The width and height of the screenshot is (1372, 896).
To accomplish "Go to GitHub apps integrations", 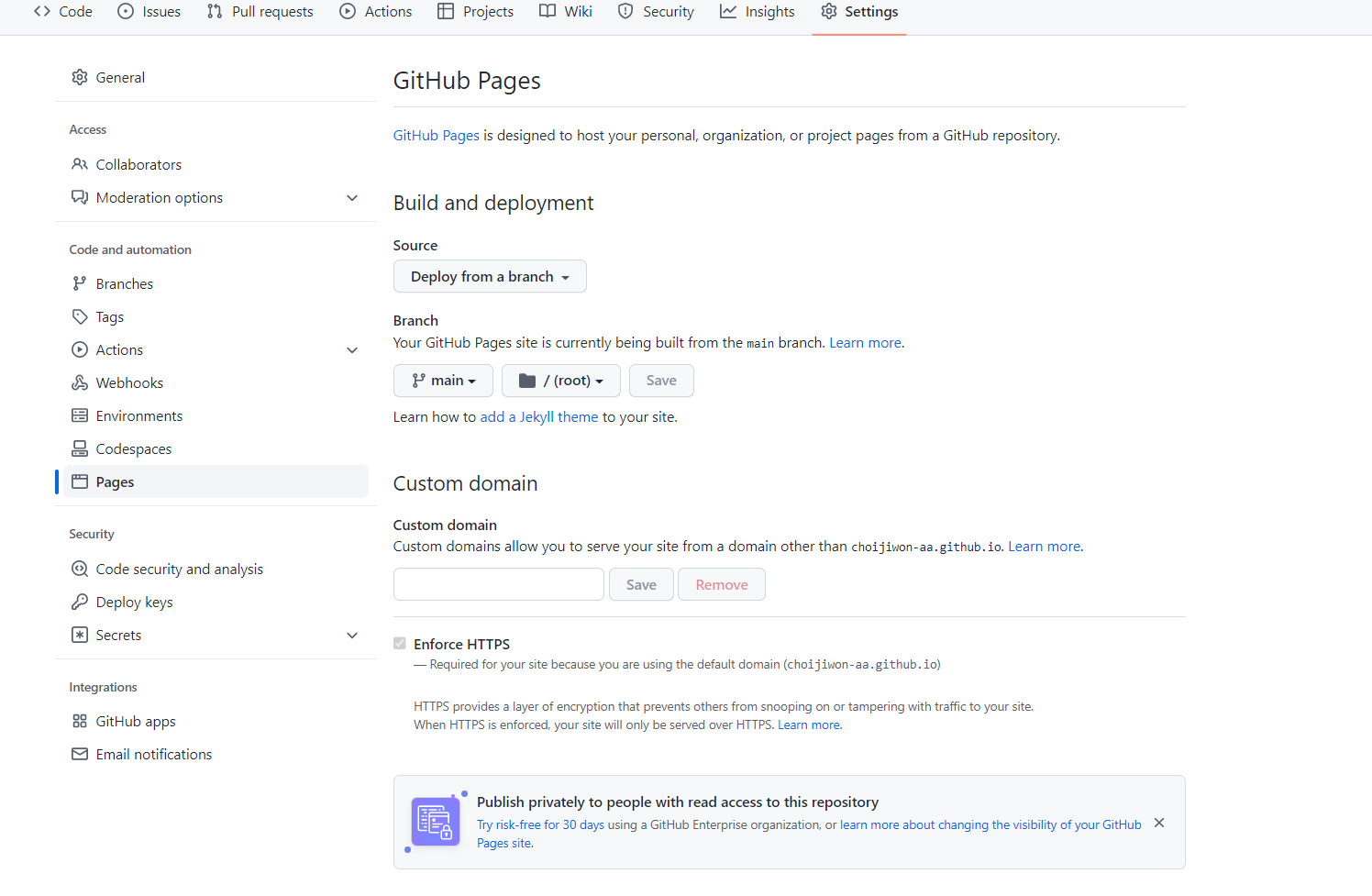I will pyautogui.click(x=216, y=721).
